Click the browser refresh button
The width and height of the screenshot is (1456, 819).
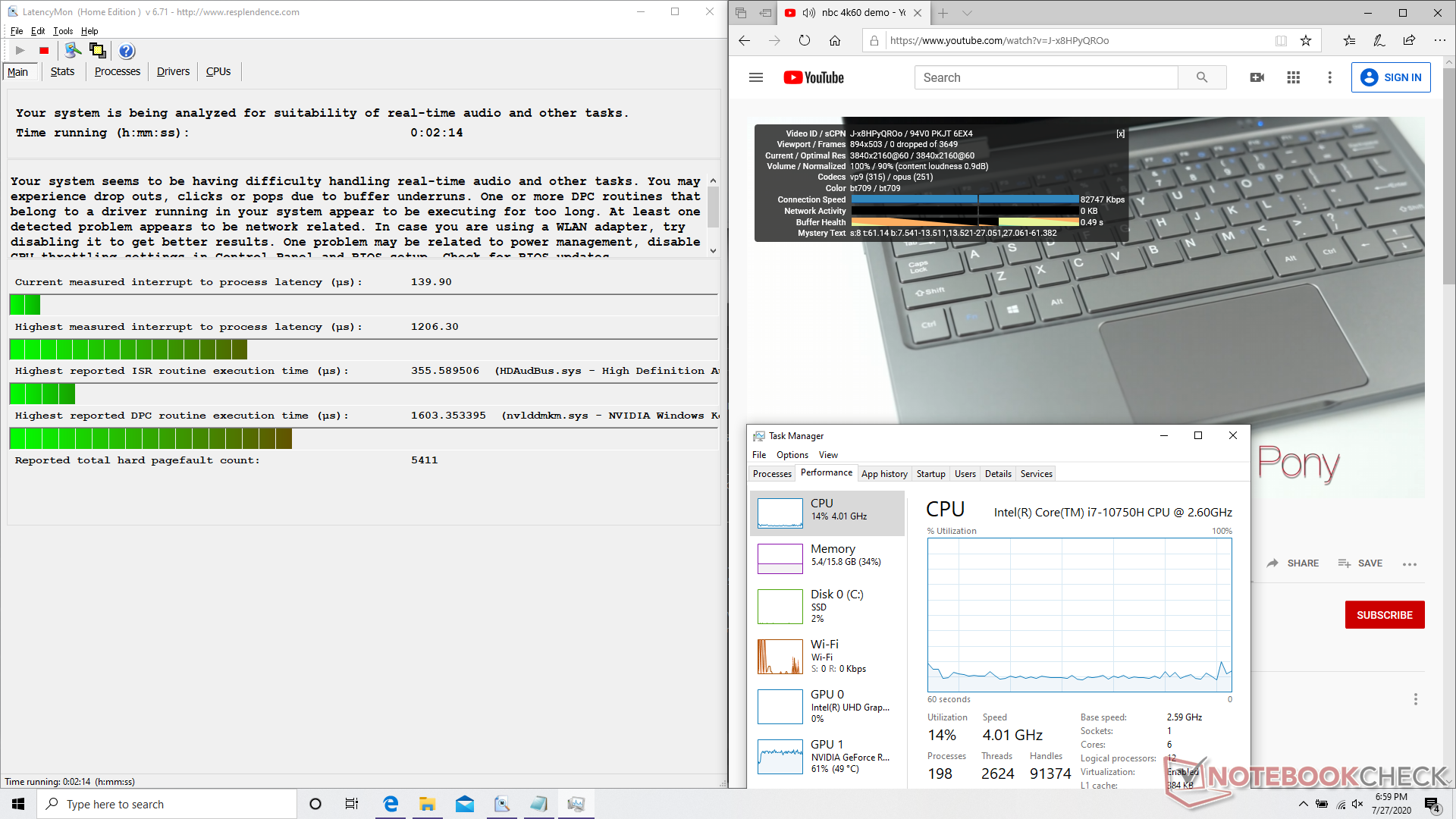[x=805, y=41]
